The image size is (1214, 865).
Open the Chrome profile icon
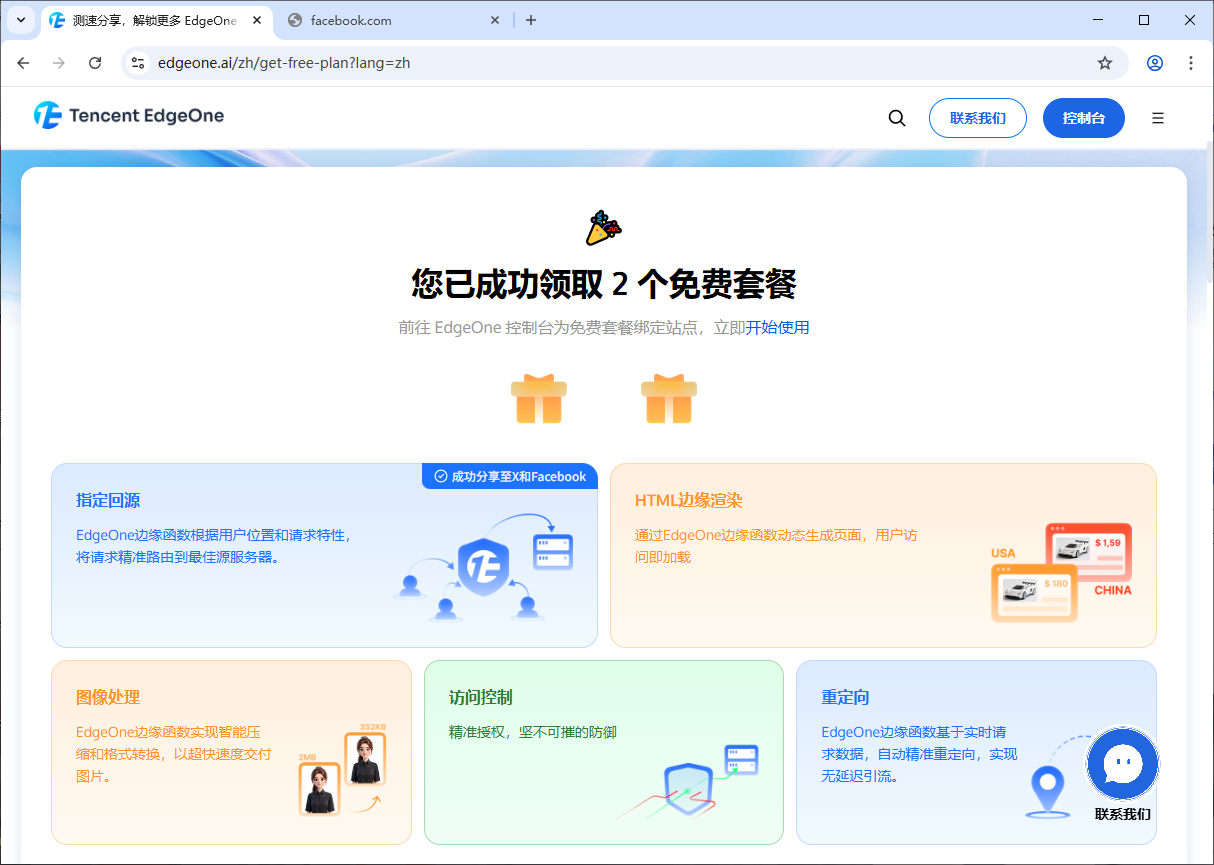point(1155,63)
